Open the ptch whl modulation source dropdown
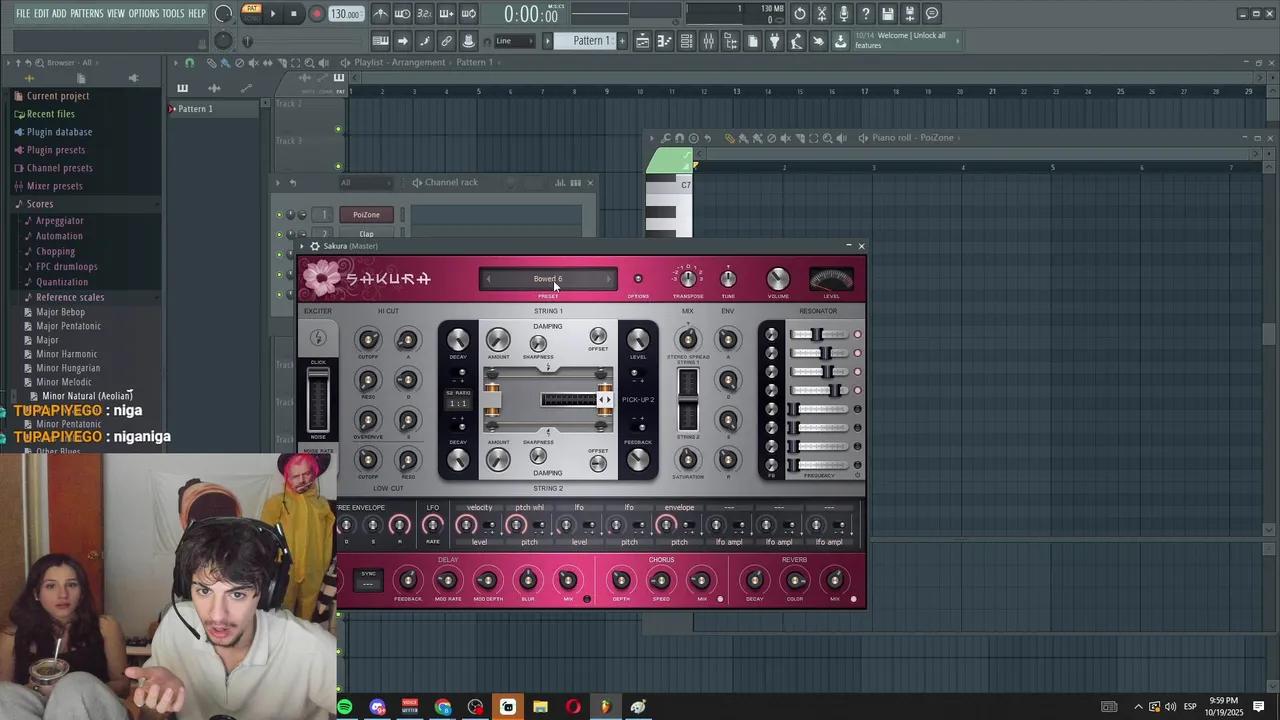 529,507
